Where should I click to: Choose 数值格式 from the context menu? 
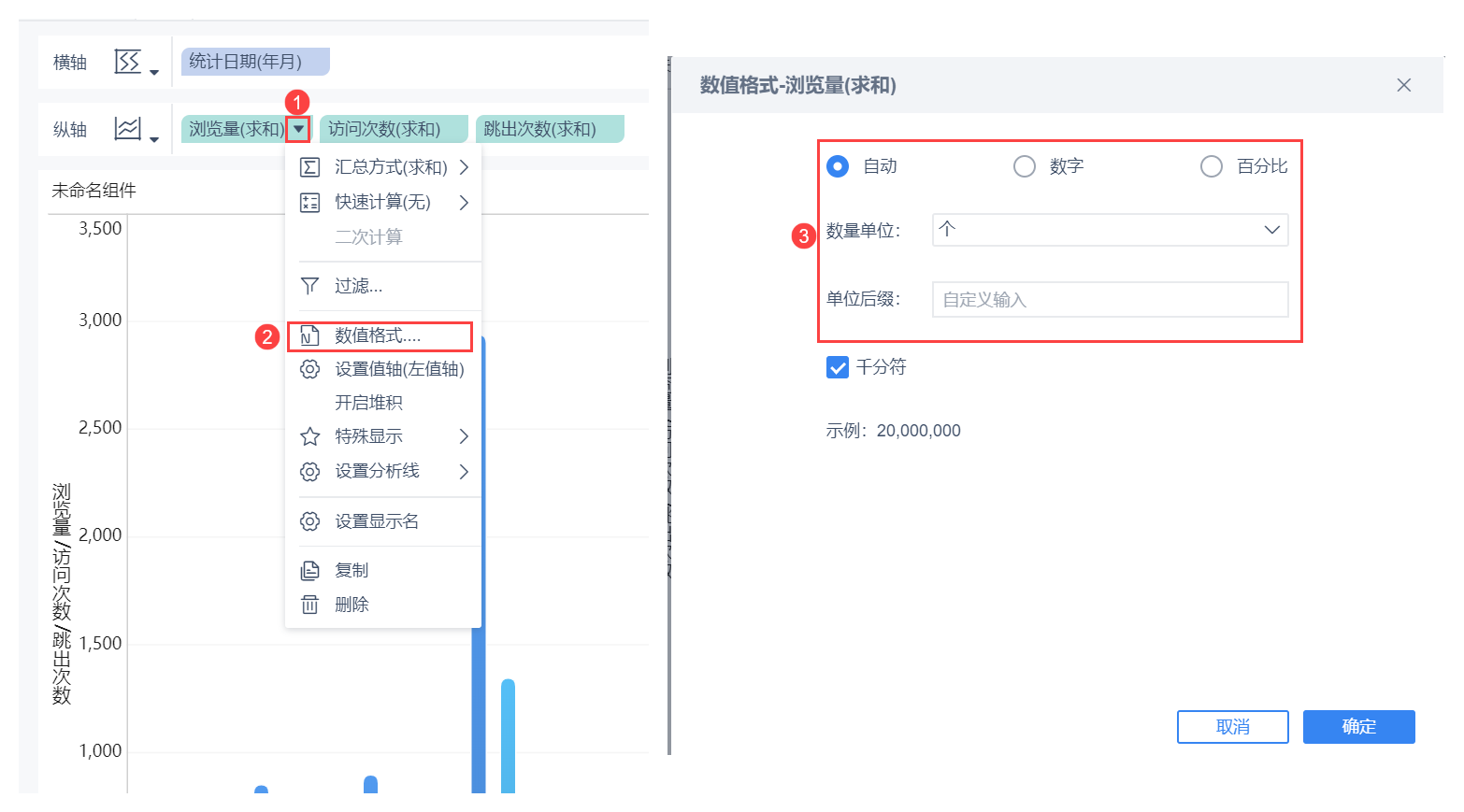[378, 335]
